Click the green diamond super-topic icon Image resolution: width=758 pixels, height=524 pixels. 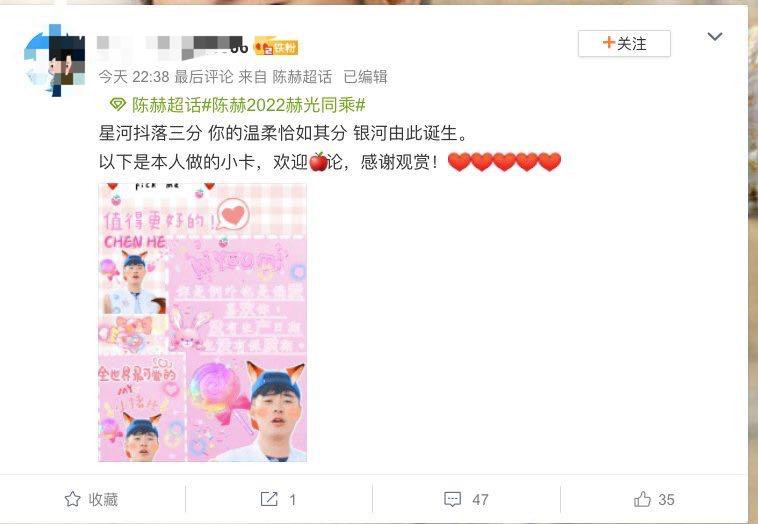117,104
